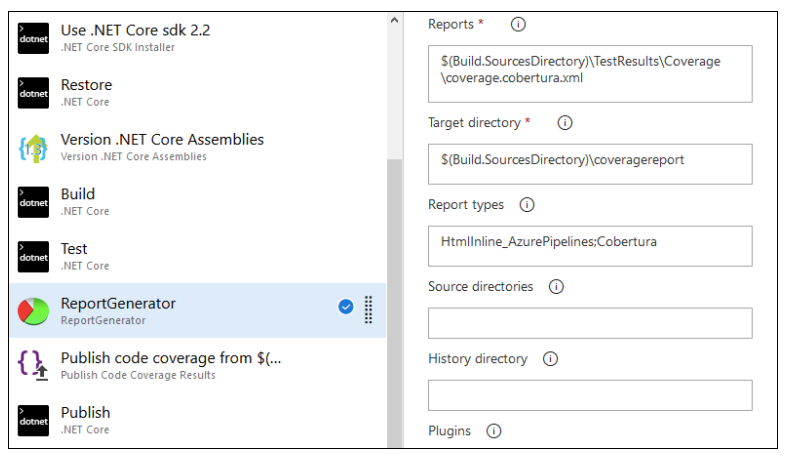Select the Publish .NET Core task

click(85, 419)
